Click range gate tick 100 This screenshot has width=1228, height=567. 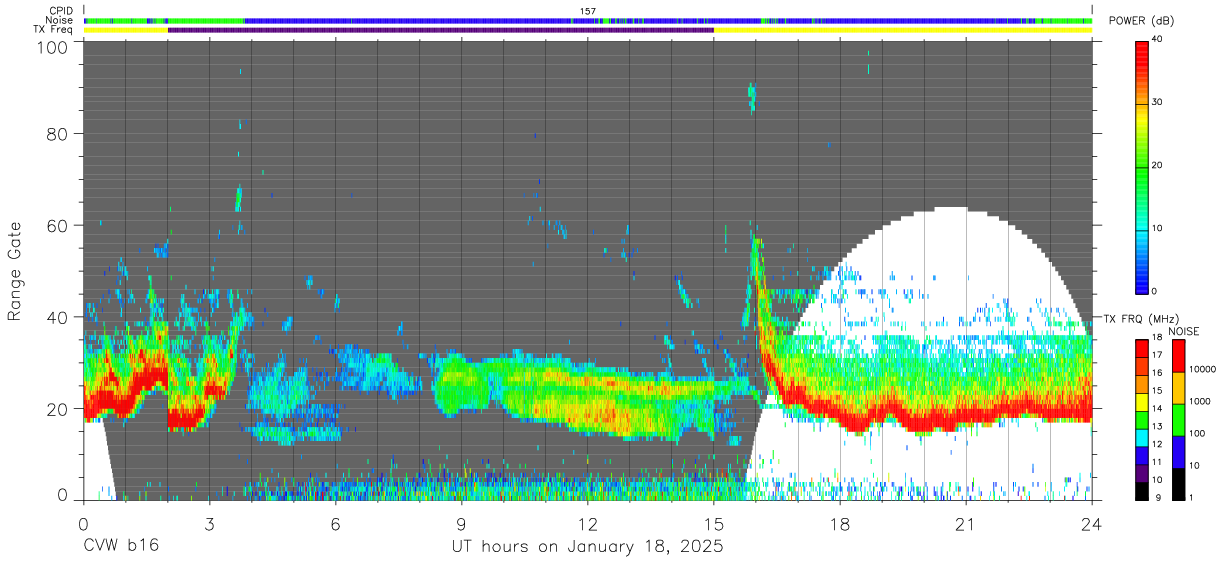point(52,47)
